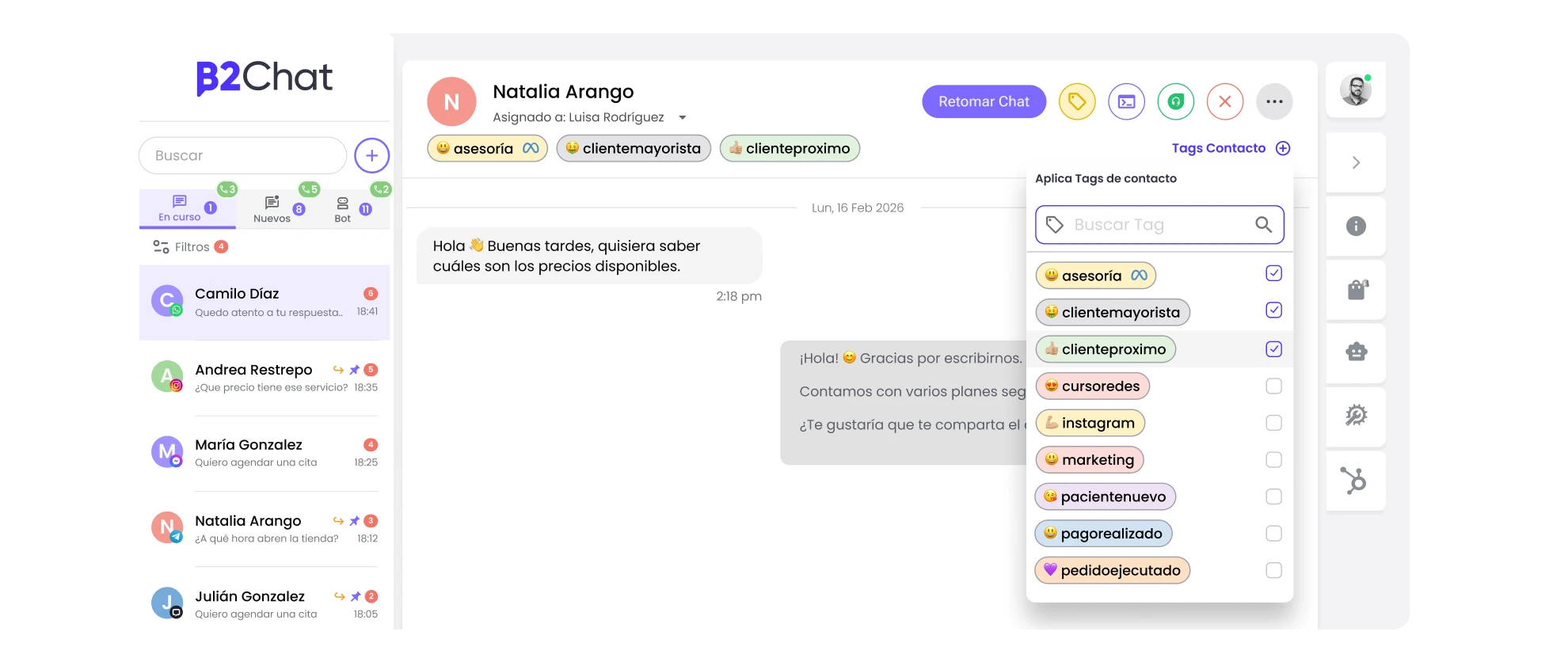Screen dimensions: 1568x662
Task: Open the quick replies console icon
Action: coord(1126,101)
